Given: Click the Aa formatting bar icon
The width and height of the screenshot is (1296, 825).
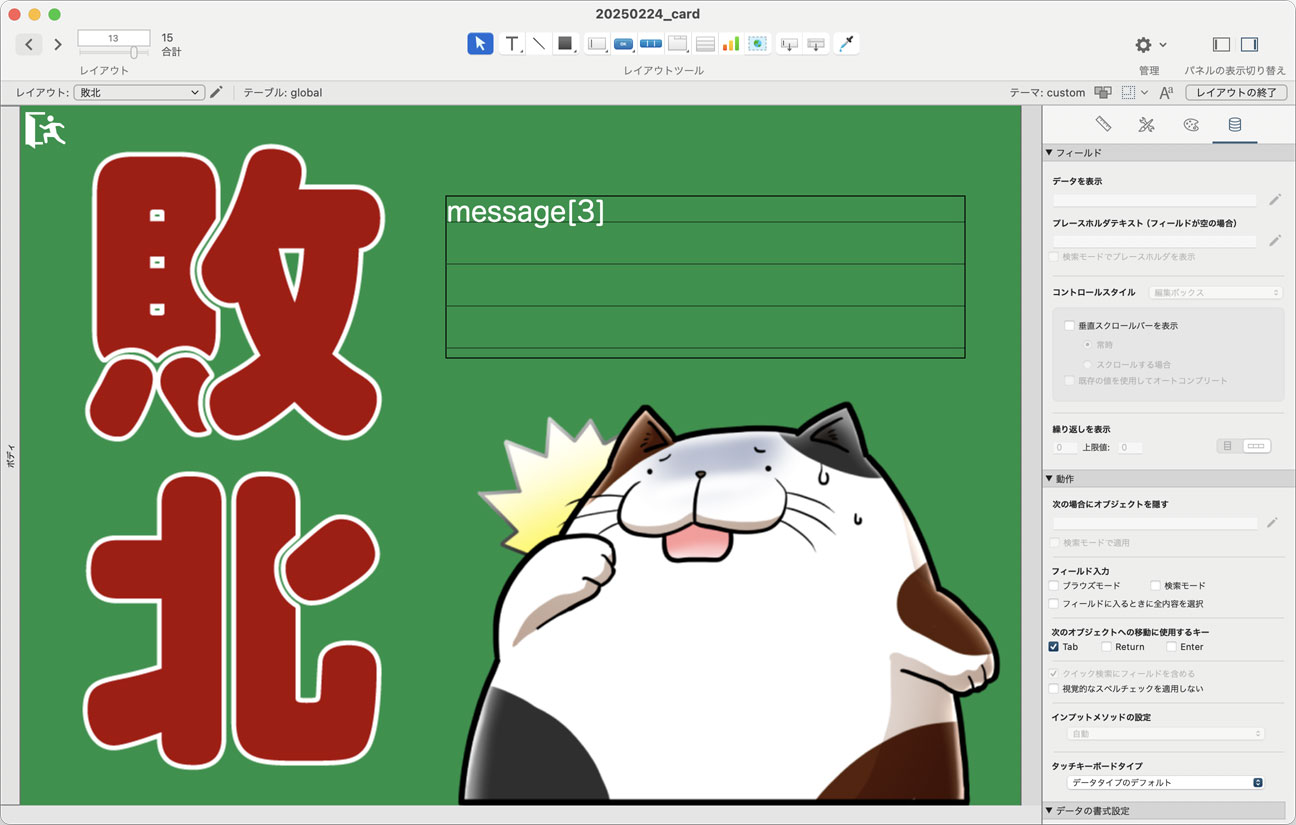Looking at the screenshot, I should tap(1166, 92).
